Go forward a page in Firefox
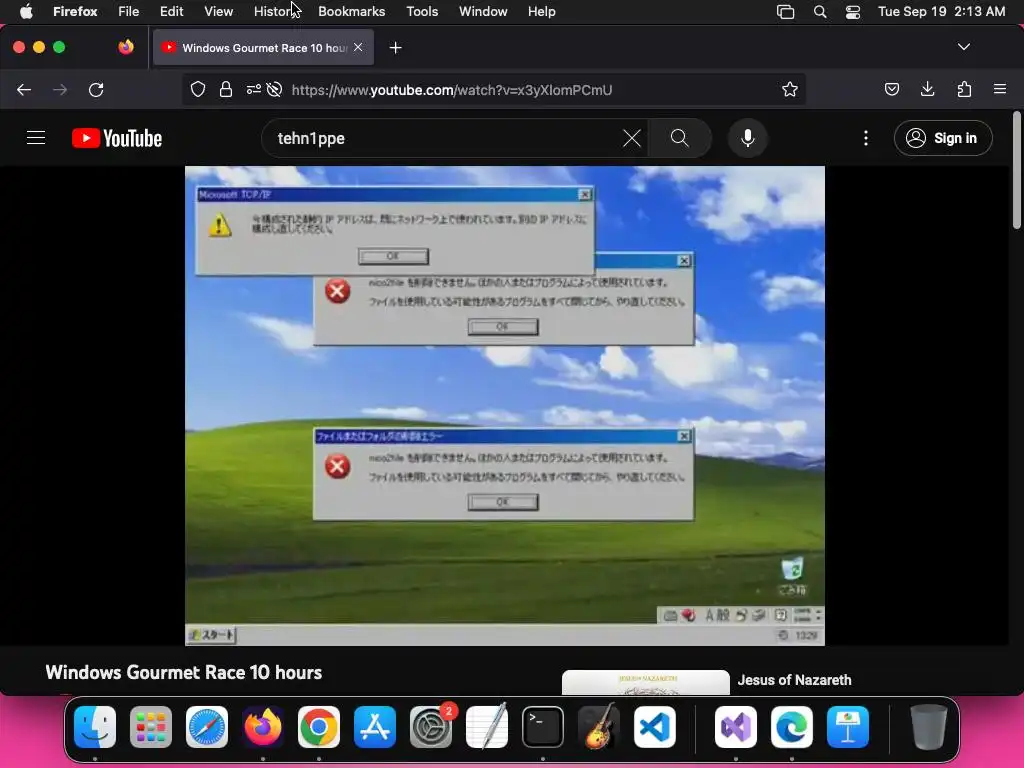 [x=60, y=89]
